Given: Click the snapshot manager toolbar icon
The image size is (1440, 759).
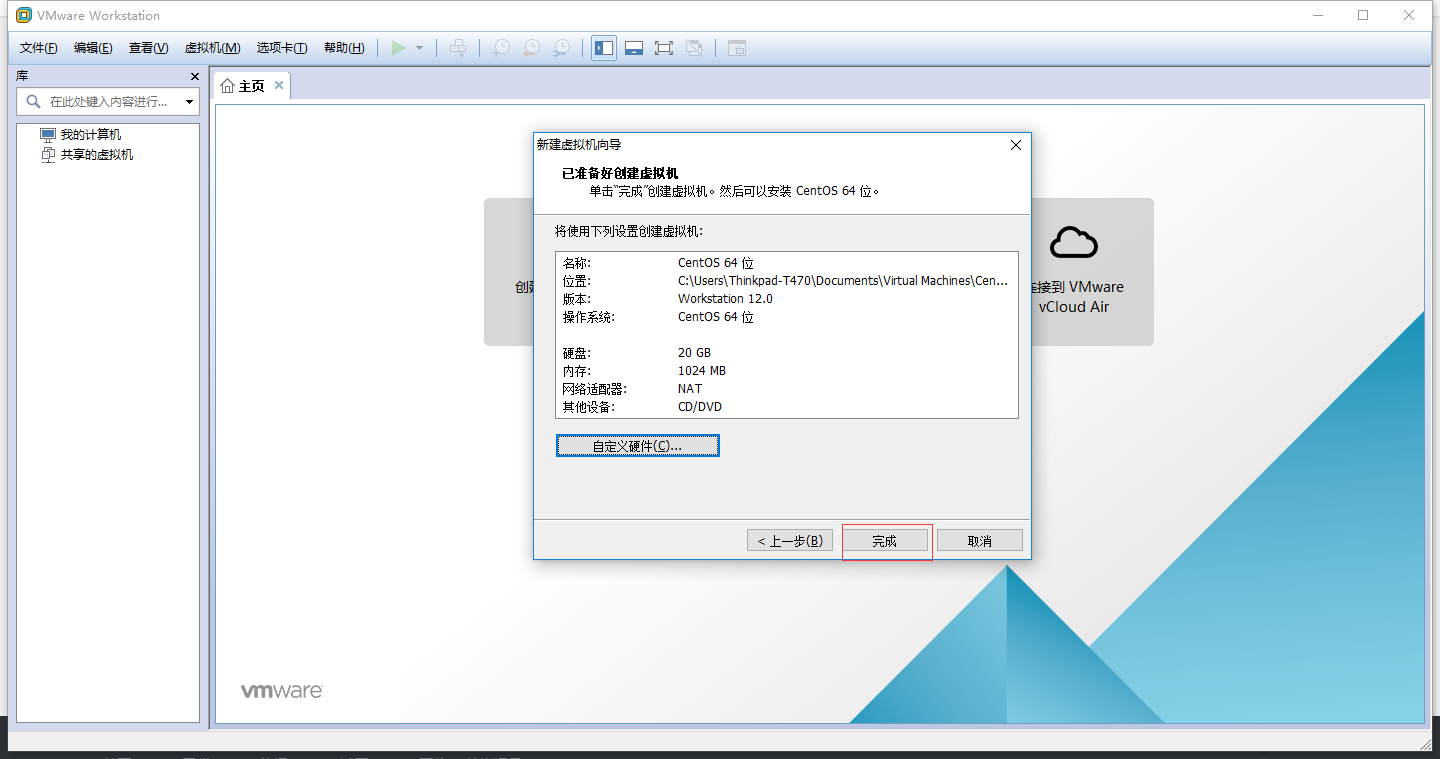Looking at the screenshot, I should pos(563,48).
